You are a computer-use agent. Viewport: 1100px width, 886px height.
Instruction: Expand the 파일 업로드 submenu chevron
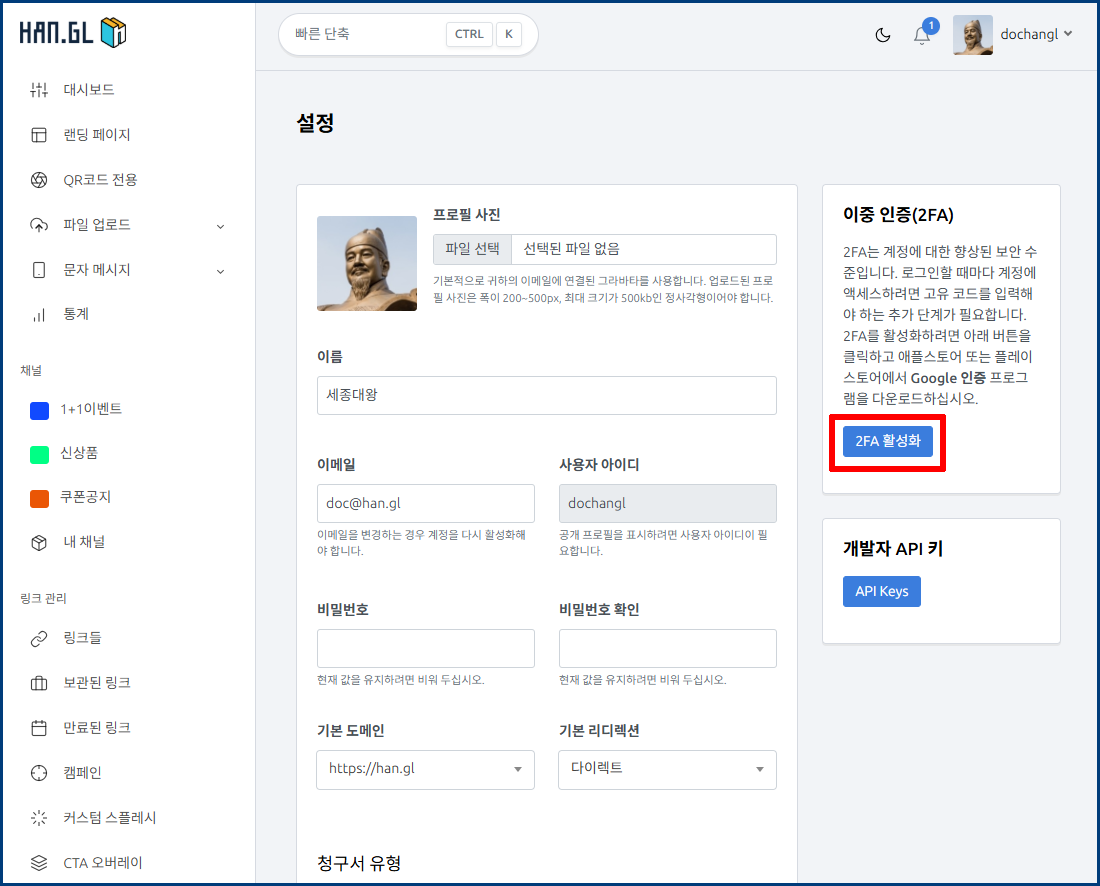pyautogui.click(x=220, y=227)
